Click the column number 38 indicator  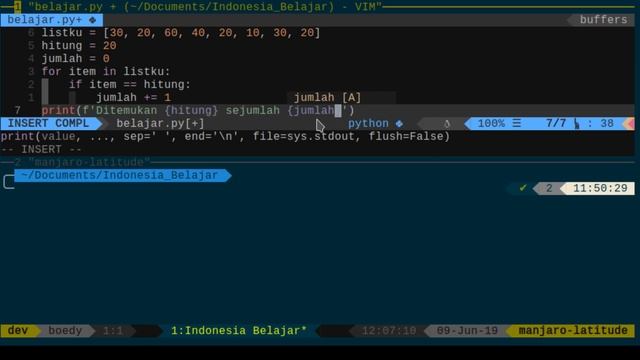tap(607, 123)
